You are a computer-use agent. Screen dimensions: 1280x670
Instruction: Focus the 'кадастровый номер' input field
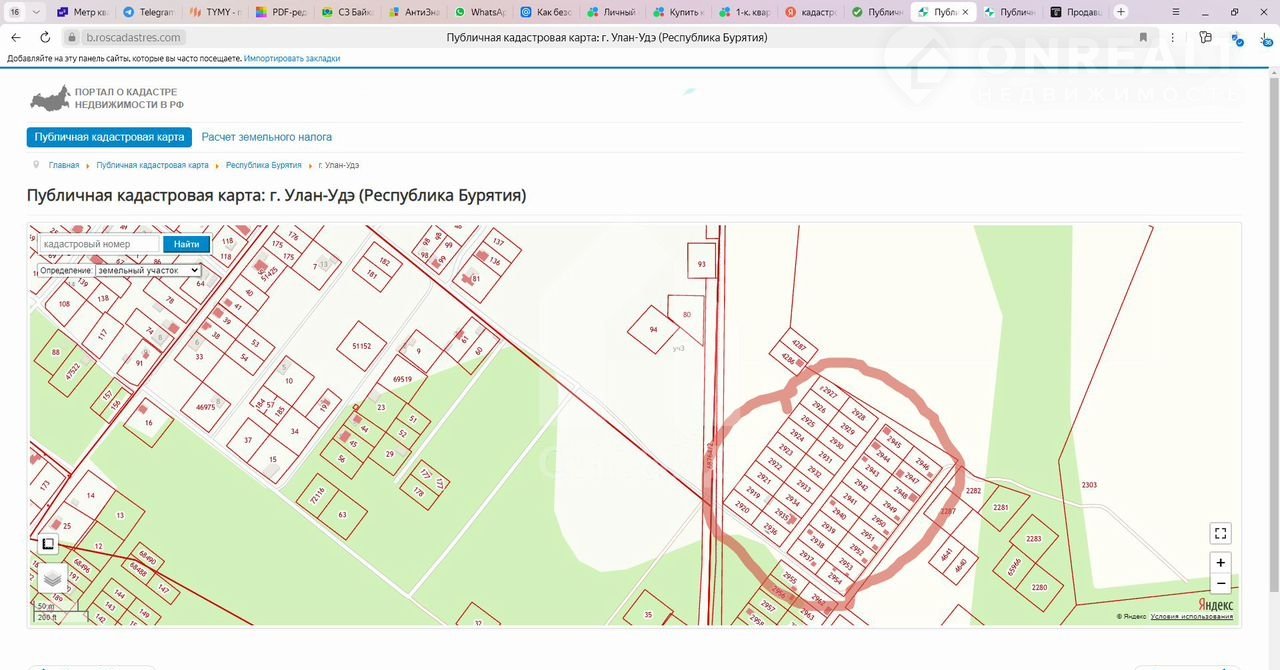99,244
